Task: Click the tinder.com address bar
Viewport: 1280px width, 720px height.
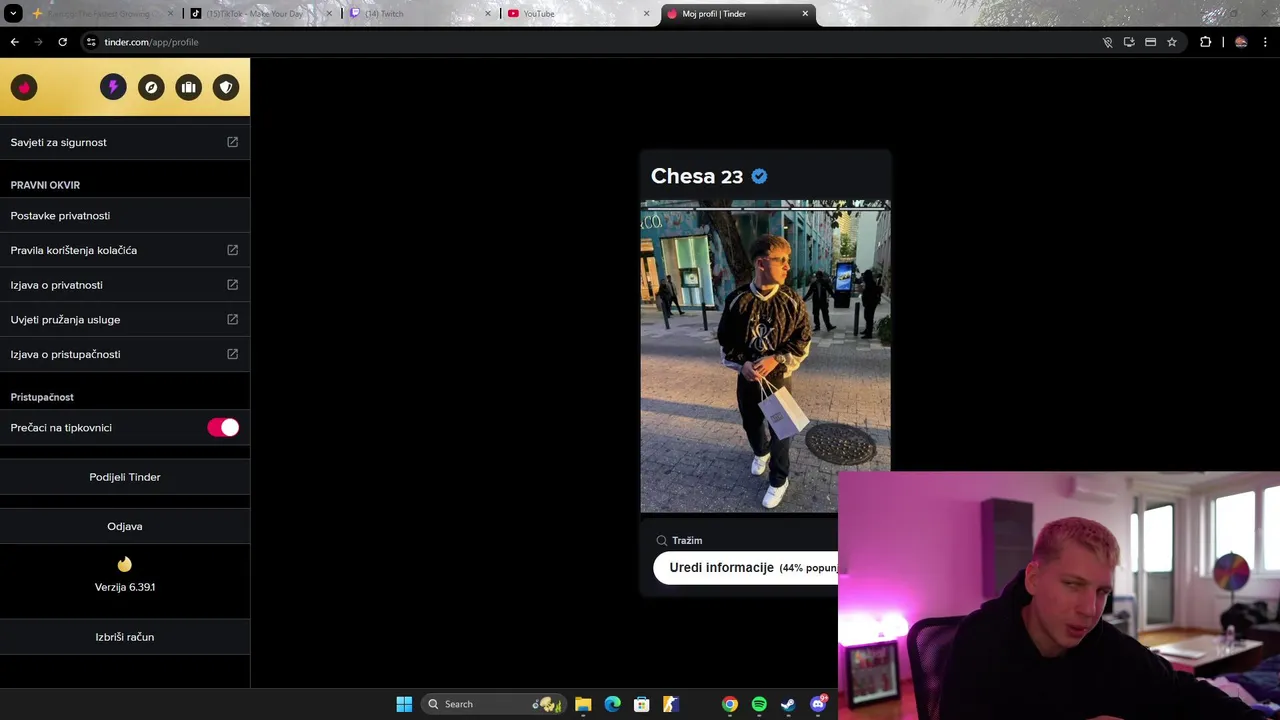Action: pos(590,42)
